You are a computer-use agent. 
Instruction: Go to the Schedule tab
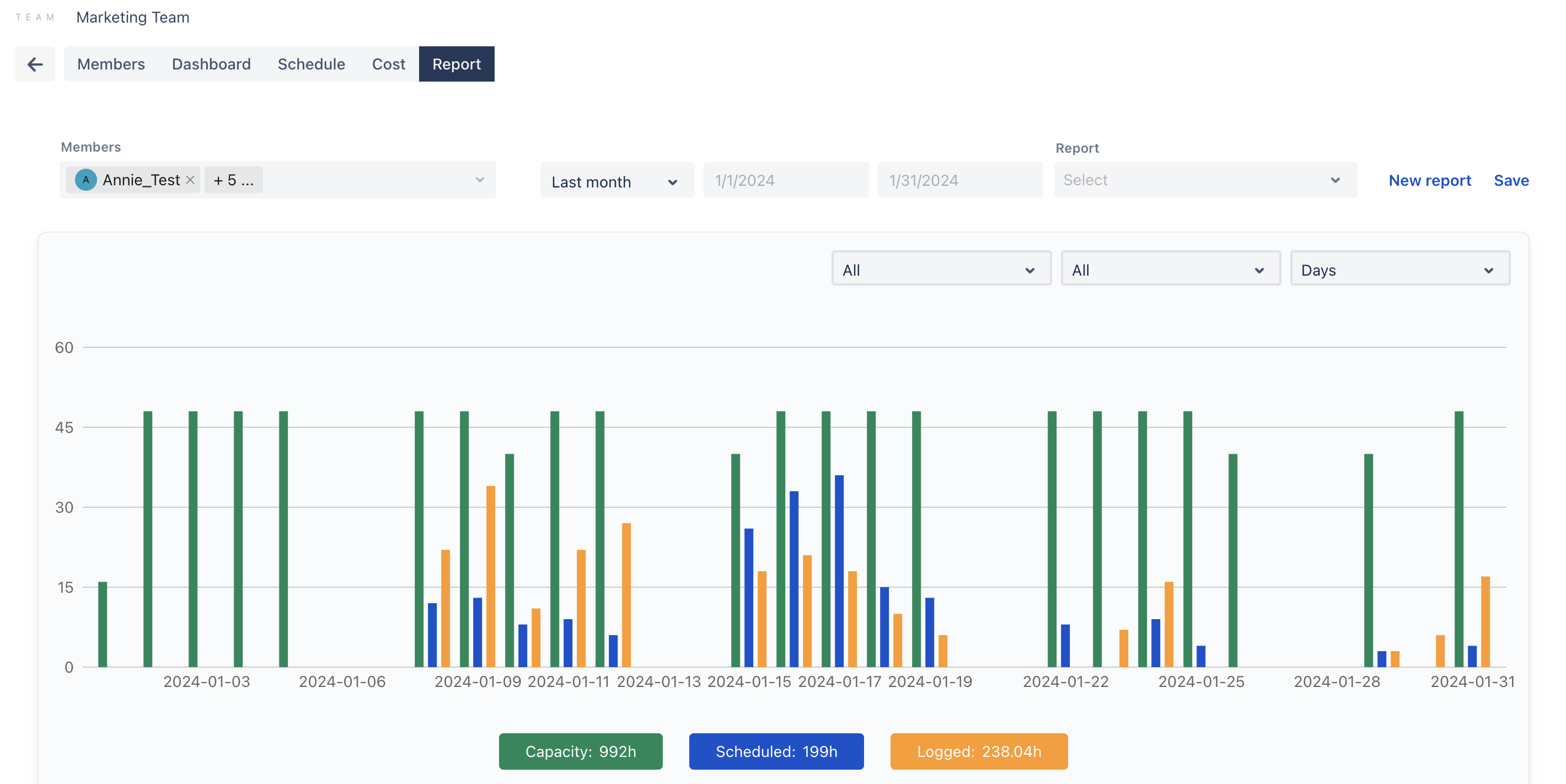coord(311,64)
